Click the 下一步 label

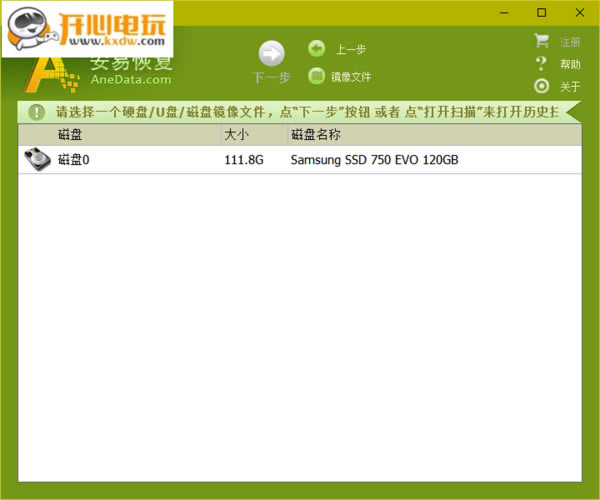(271, 78)
